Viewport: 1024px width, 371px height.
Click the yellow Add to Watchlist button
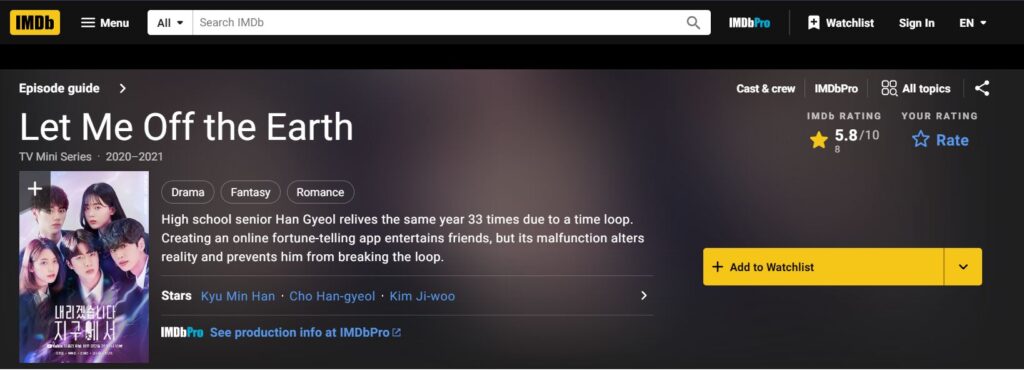tap(823, 266)
